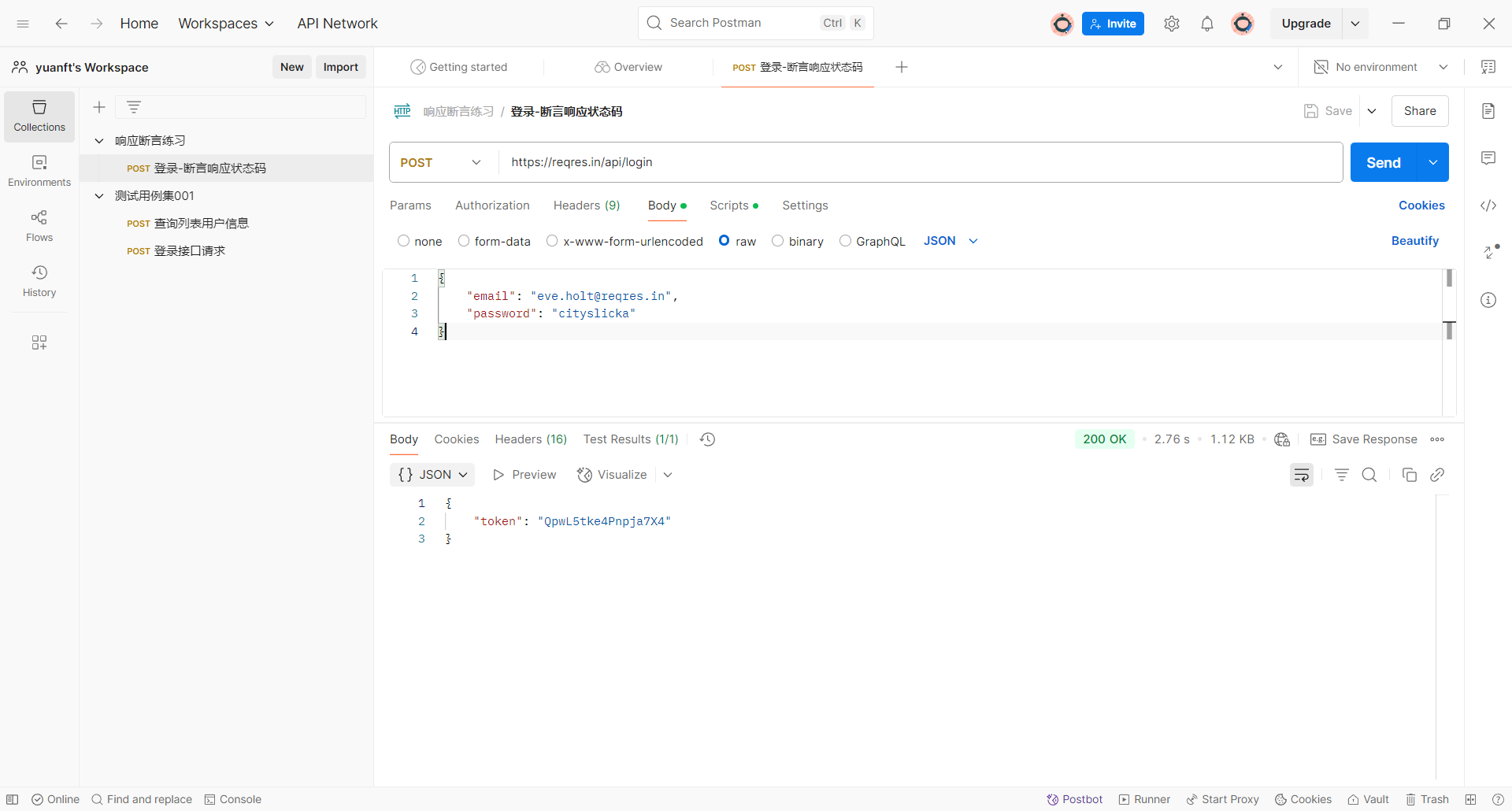Open the settings gear icon
Image resolution: width=1512 pixels, height=811 pixels.
1172,24
